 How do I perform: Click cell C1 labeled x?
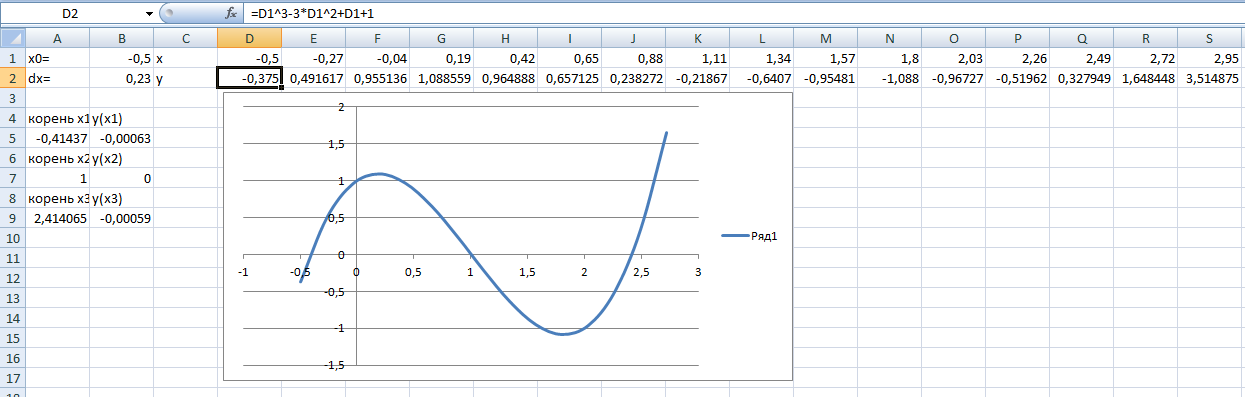pos(185,58)
